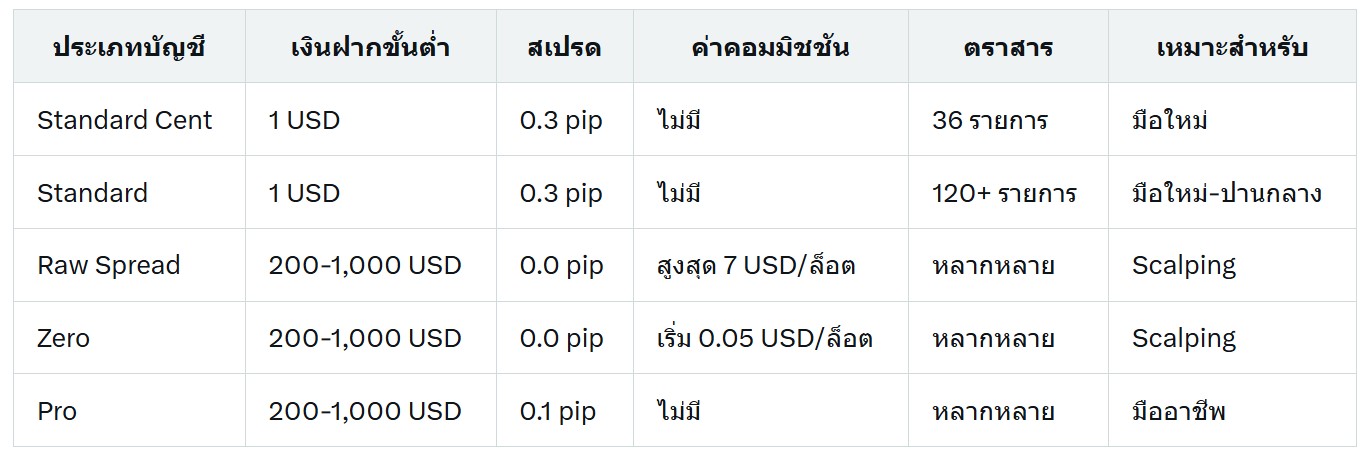Click the มืออาชีพ cell in Pro row
Screen dimensions: 1371x462
[x=1232, y=411]
